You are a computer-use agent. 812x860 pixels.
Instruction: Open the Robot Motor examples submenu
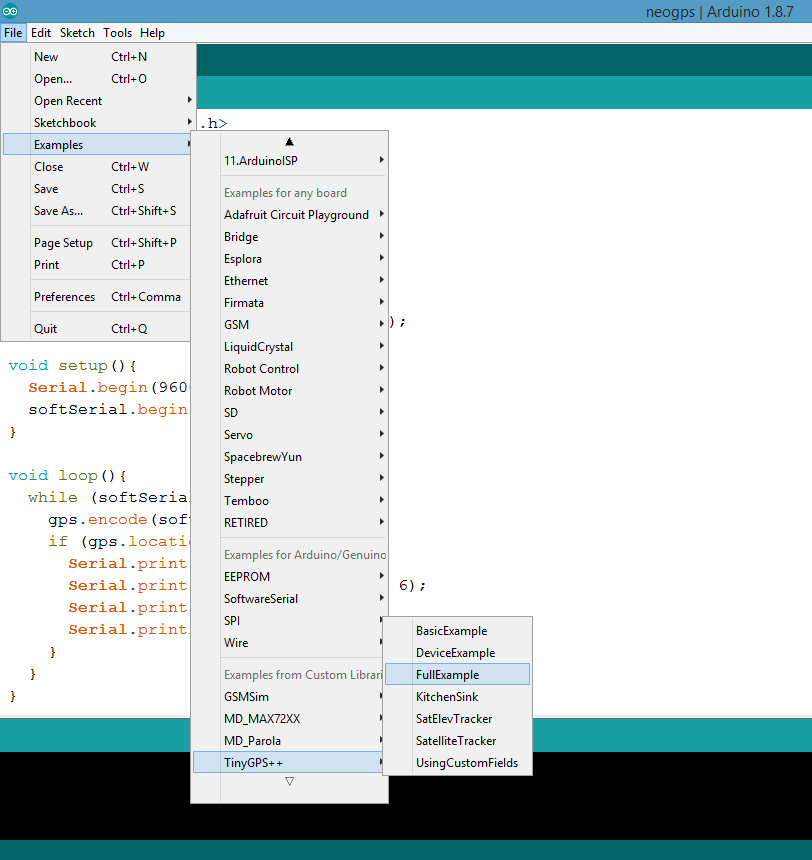click(x=289, y=391)
